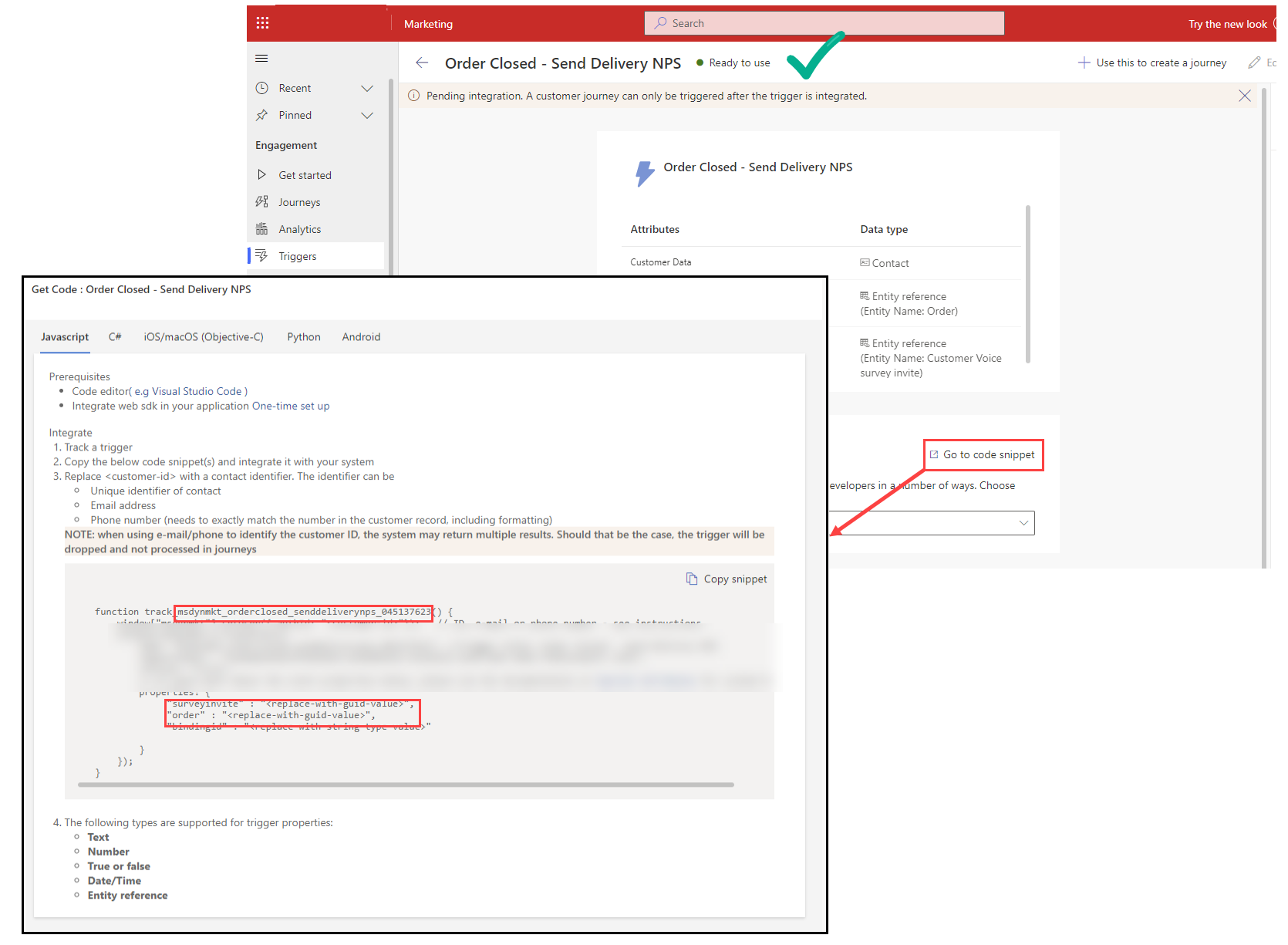
Task: Select Triggers in the sidebar
Action: pos(315,256)
